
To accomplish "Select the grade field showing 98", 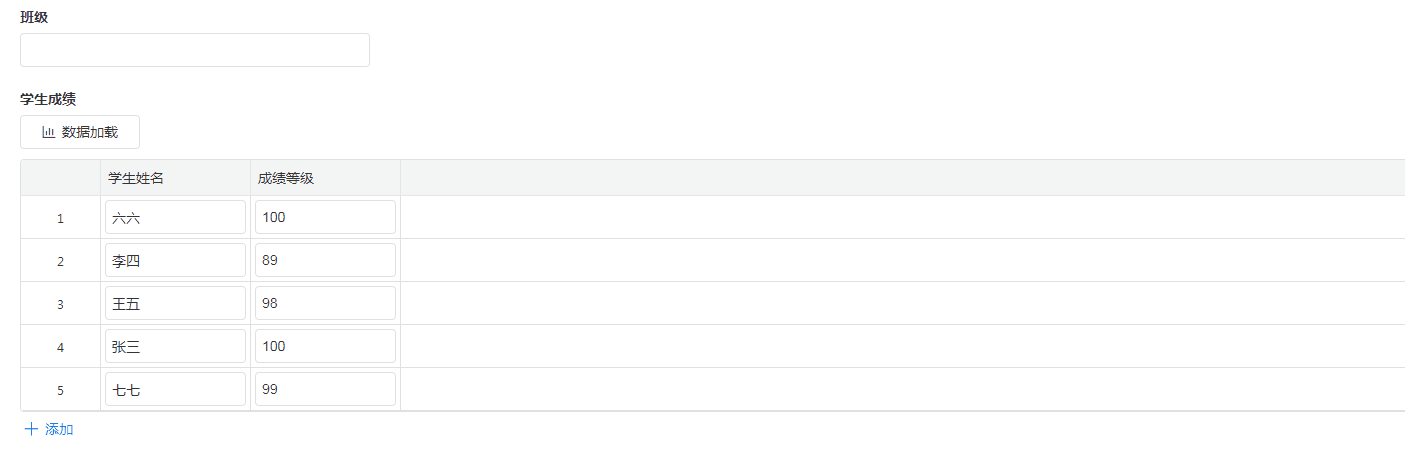I will [325, 303].
